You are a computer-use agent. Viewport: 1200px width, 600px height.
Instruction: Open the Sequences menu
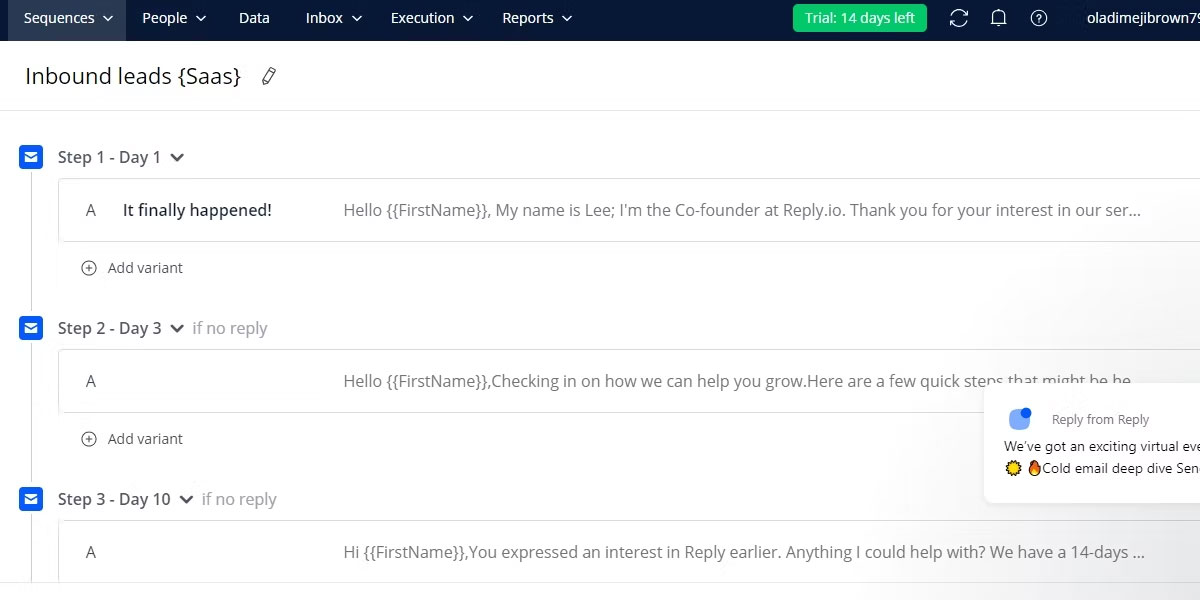coord(68,18)
